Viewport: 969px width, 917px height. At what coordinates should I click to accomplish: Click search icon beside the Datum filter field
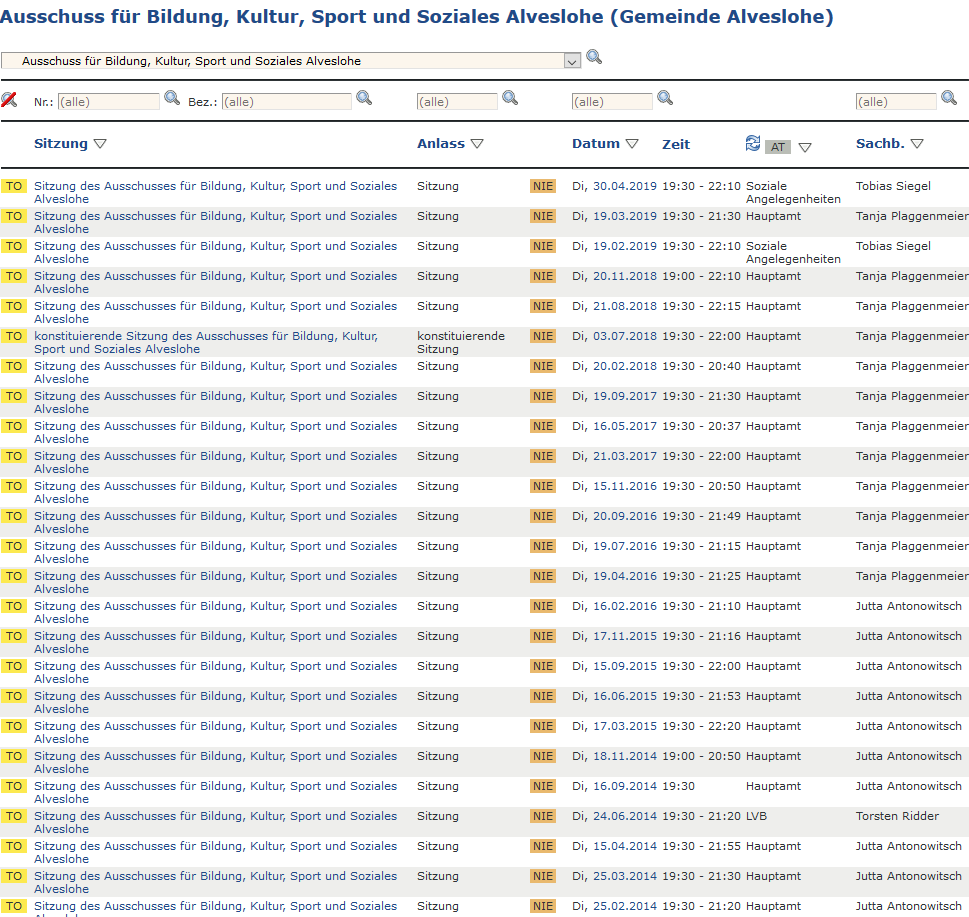665,98
